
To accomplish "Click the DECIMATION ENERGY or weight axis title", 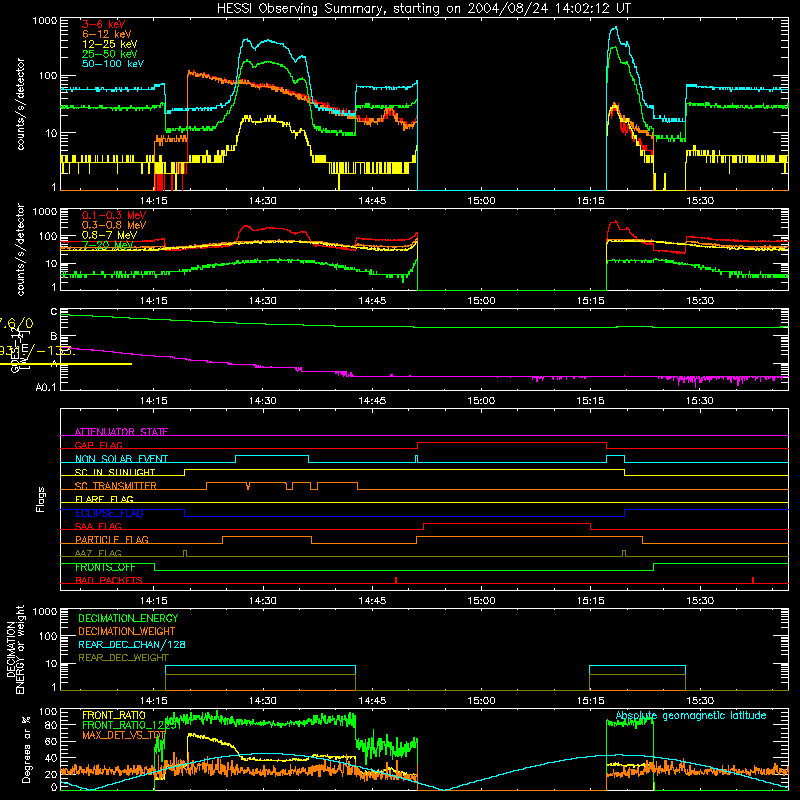I will point(15,650).
